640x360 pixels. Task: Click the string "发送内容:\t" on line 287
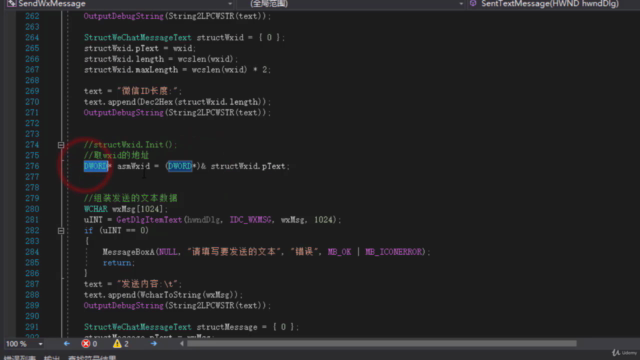pyautogui.click(x=147, y=284)
